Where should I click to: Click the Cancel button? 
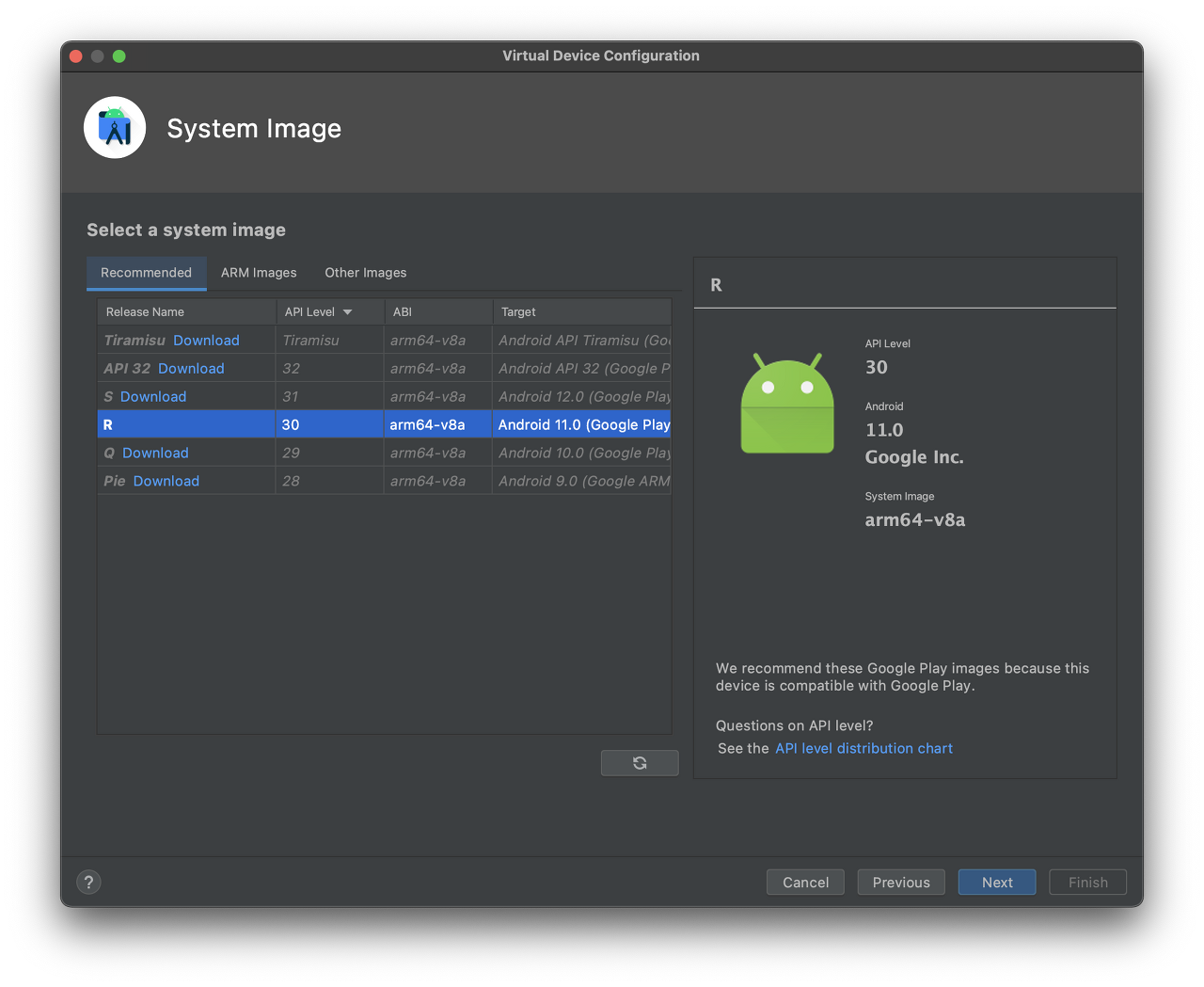point(805,883)
